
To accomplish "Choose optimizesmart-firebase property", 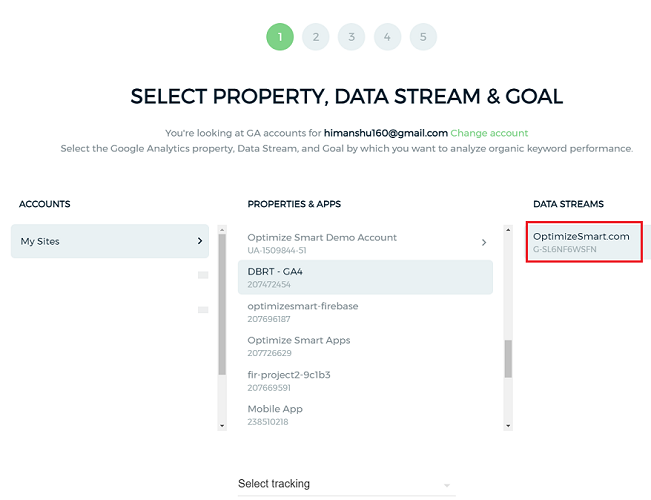I will (x=365, y=312).
